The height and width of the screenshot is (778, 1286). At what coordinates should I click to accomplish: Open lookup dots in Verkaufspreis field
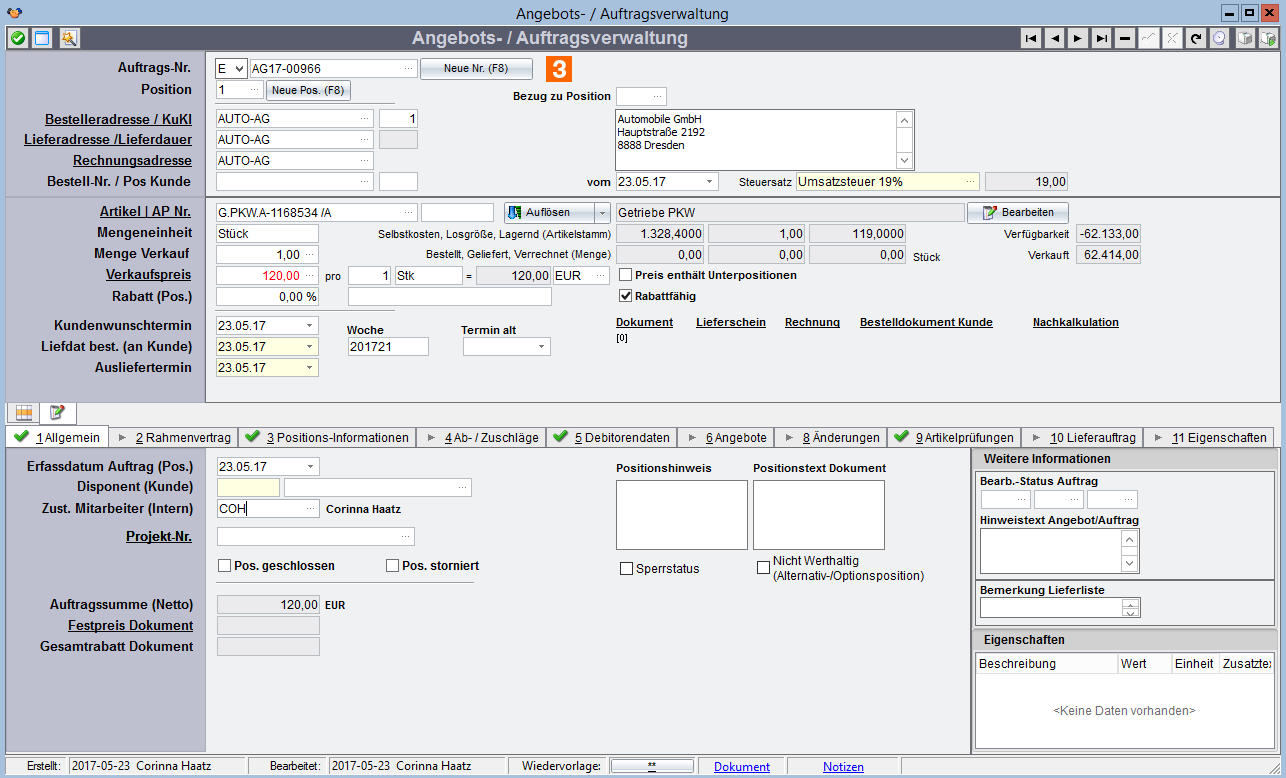[x=310, y=275]
